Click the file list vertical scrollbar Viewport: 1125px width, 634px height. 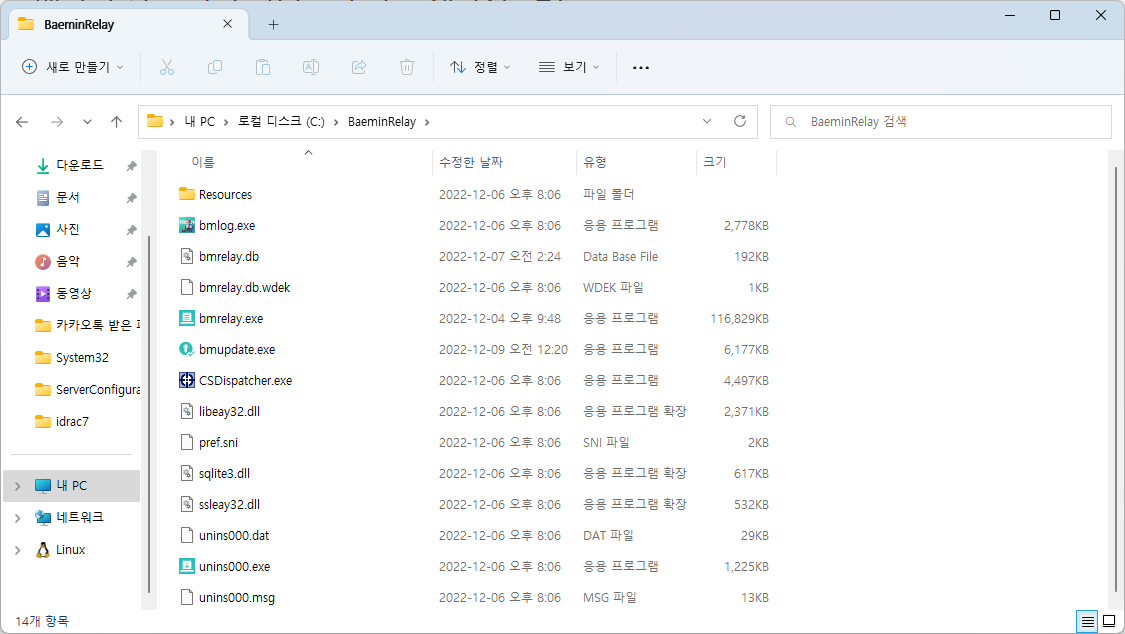[1116, 380]
